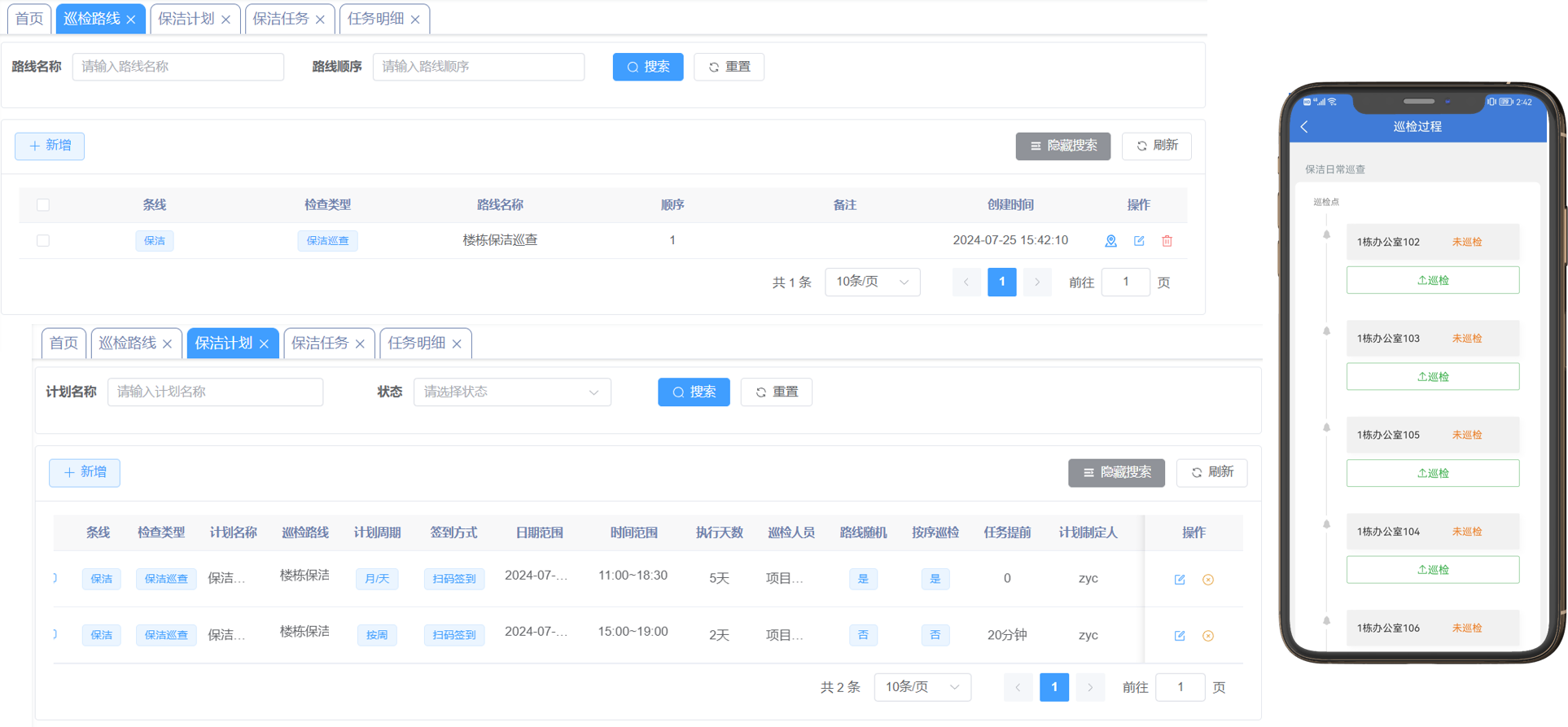Click the 路线名称 input field
Image resolution: width=1568 pixels, height=727 pixels.
click(x=178, y=67)
